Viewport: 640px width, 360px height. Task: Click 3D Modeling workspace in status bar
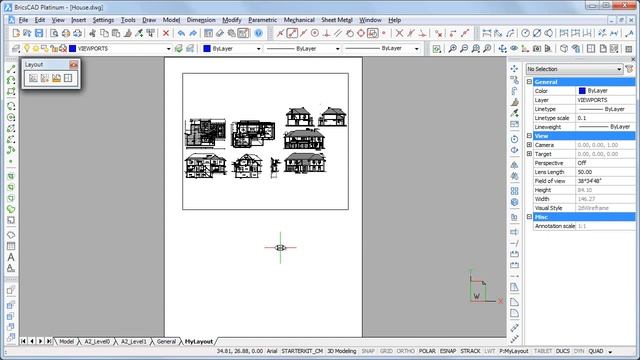(342, 351)
